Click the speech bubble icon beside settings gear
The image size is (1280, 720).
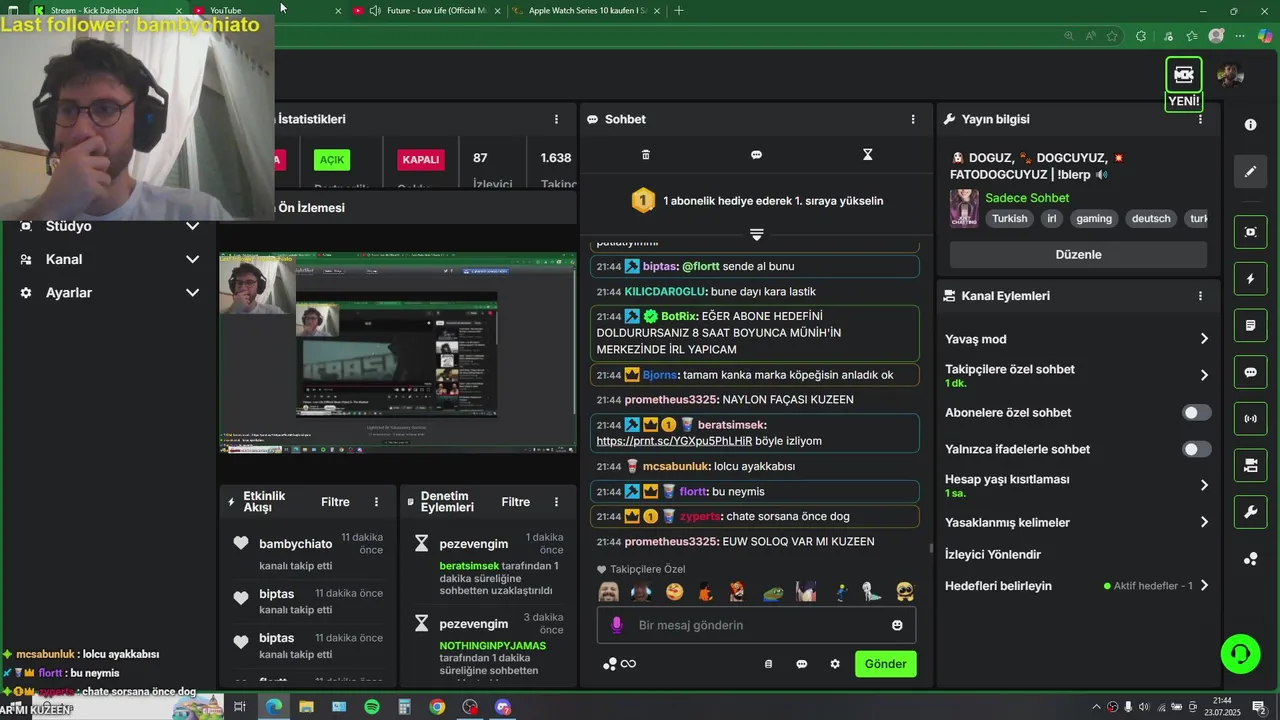pyautogui.click(x=801, y=664)
